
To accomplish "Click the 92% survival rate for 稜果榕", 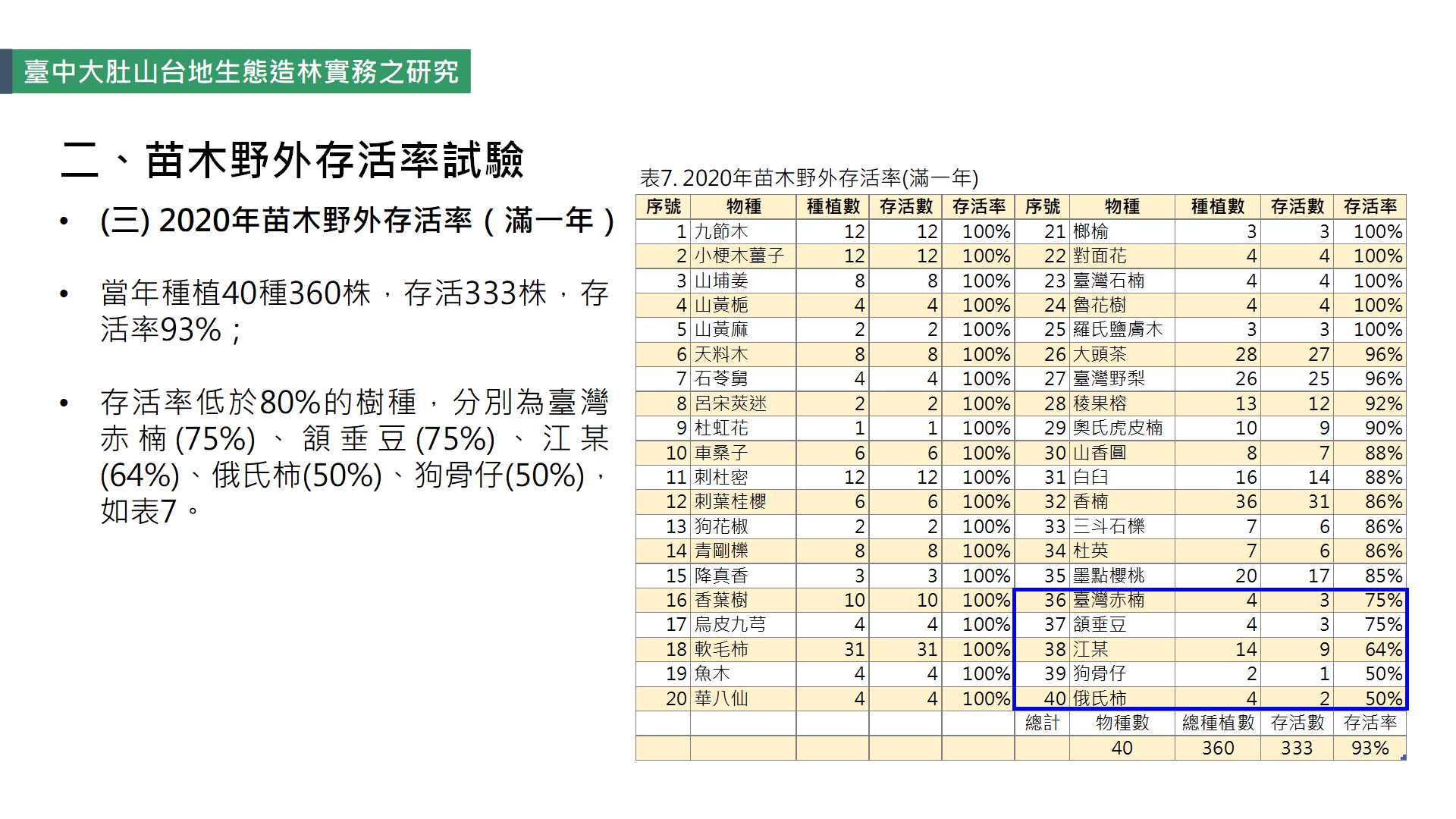I will (x=1370, y=403).
